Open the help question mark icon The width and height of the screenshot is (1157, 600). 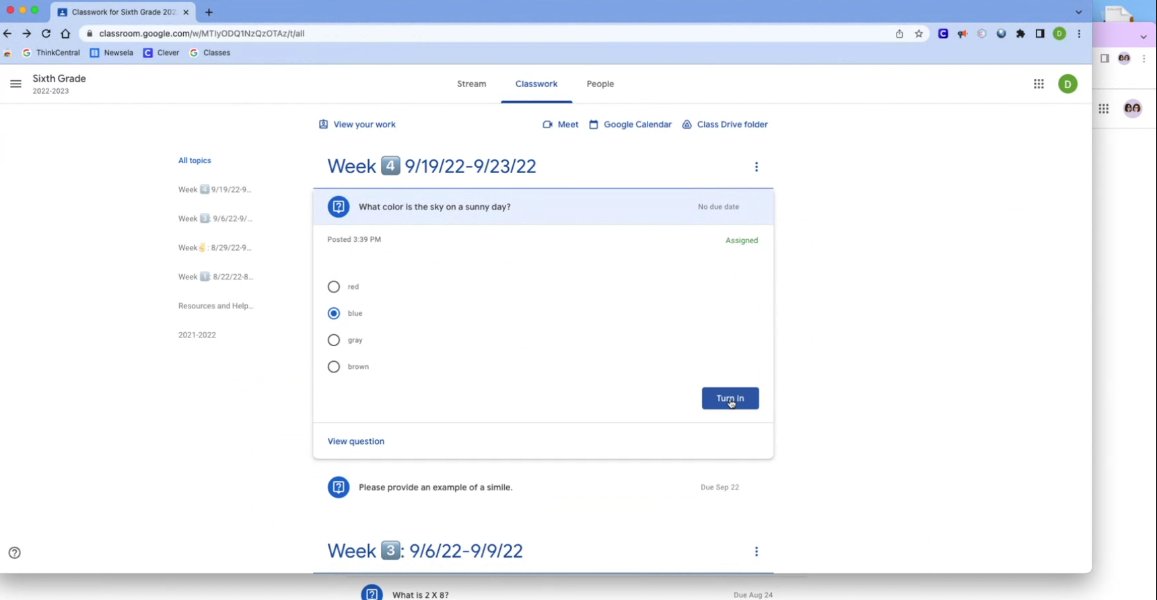[14, 552]
